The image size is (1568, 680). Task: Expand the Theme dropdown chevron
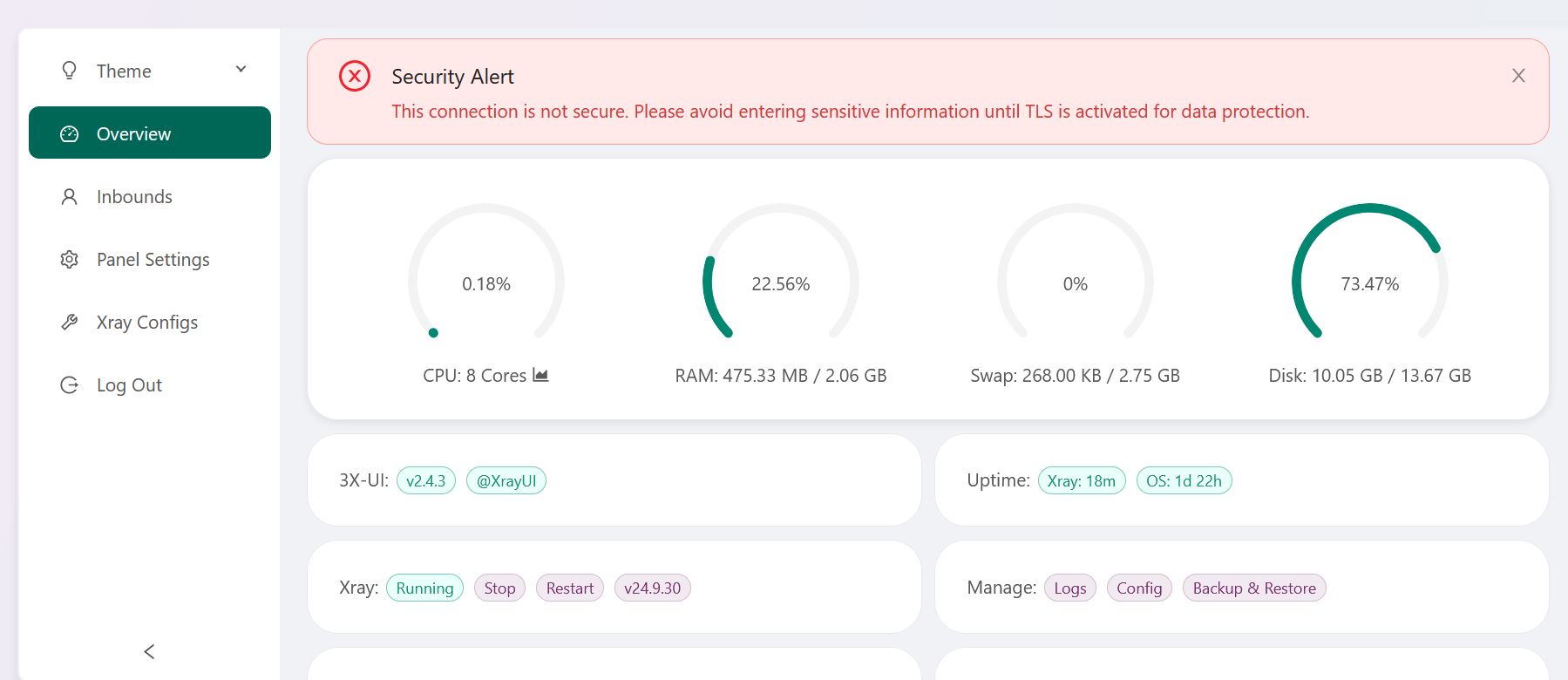[x=241, y=70]
